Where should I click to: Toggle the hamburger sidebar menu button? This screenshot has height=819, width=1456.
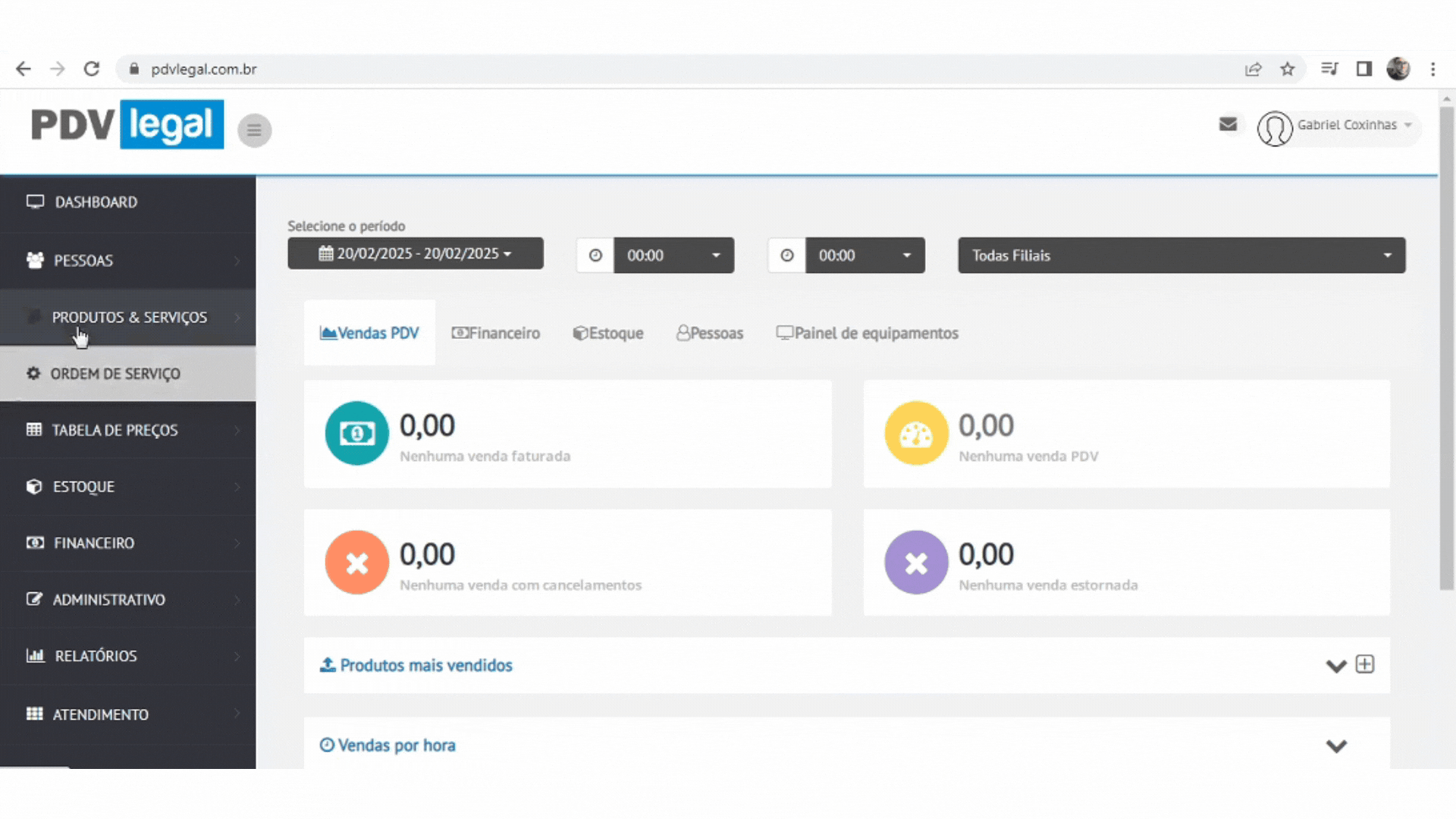click(x=254, y=130)
